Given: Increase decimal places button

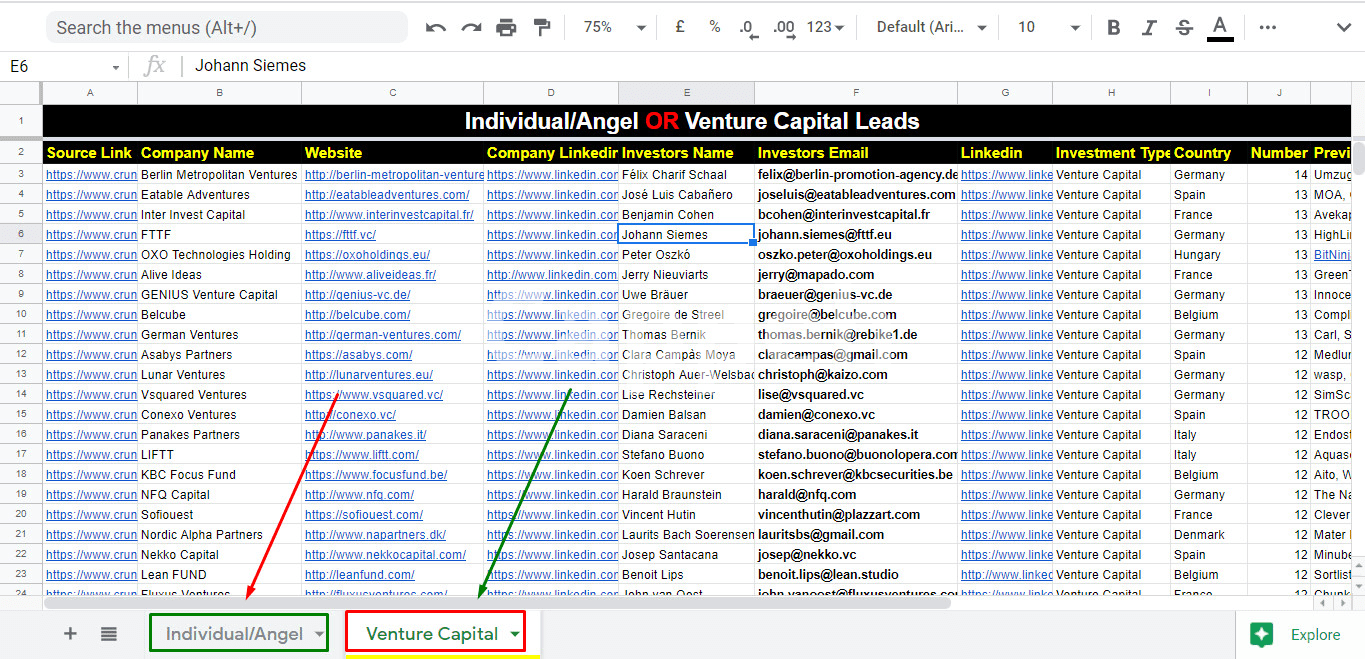Looking at the screenshot, I should point(784,28).
